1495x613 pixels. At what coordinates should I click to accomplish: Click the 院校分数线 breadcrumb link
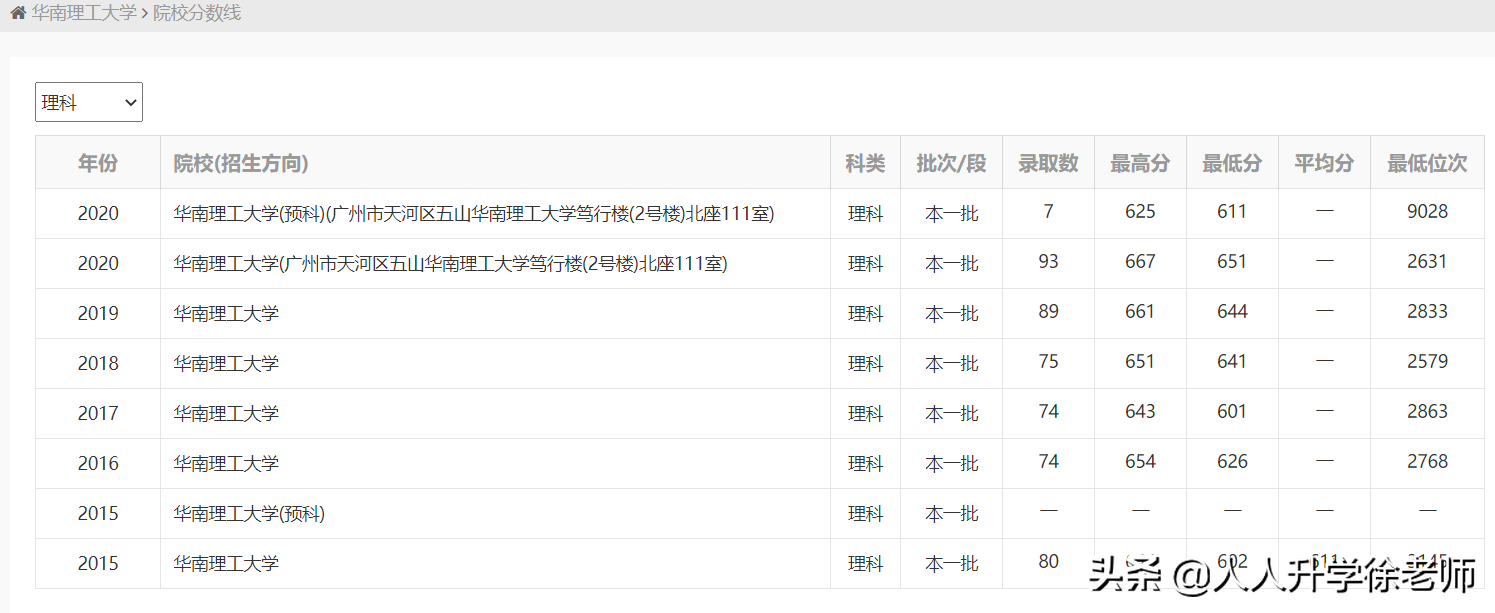193,14
